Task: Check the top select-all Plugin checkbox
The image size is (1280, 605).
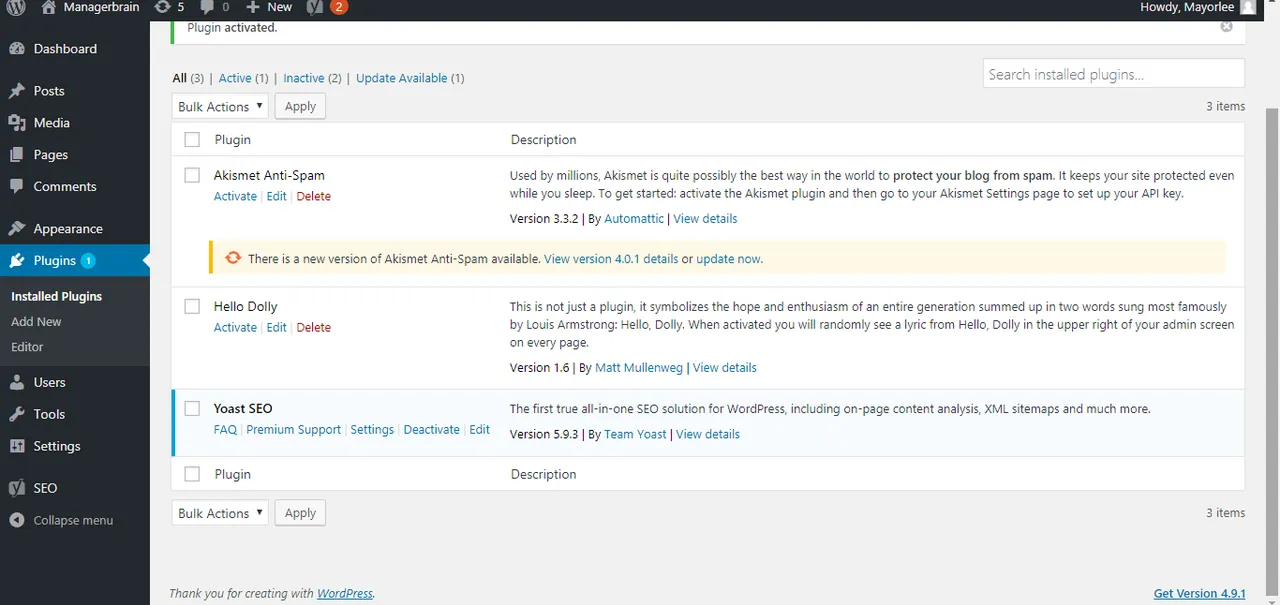Action: click(x=192, y=140)
